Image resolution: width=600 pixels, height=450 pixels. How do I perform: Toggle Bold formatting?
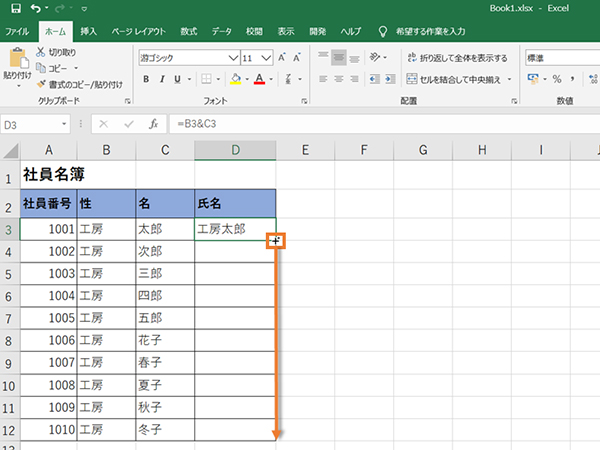(x=145, y=80)
